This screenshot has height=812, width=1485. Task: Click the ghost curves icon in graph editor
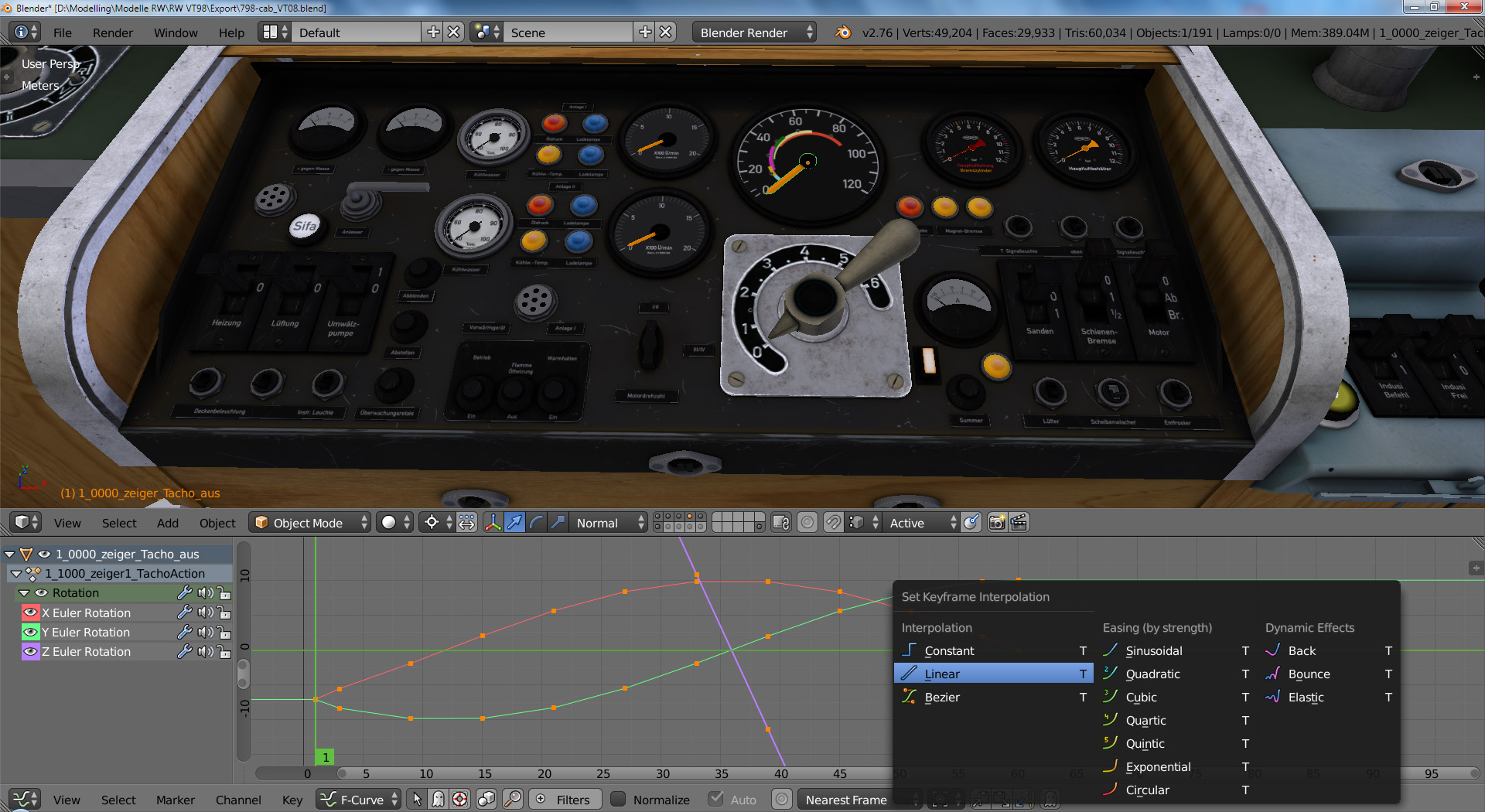click(x=439, y=800)
